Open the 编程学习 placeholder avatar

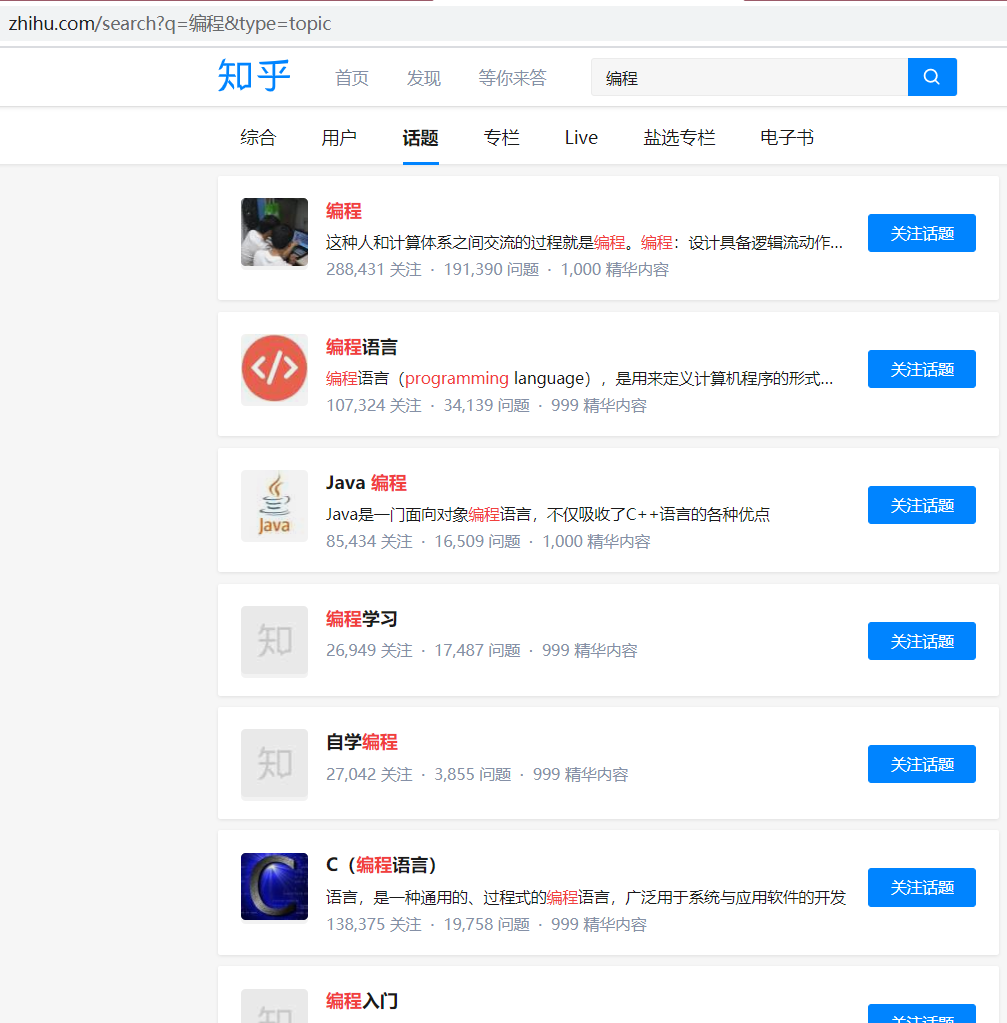274,641
